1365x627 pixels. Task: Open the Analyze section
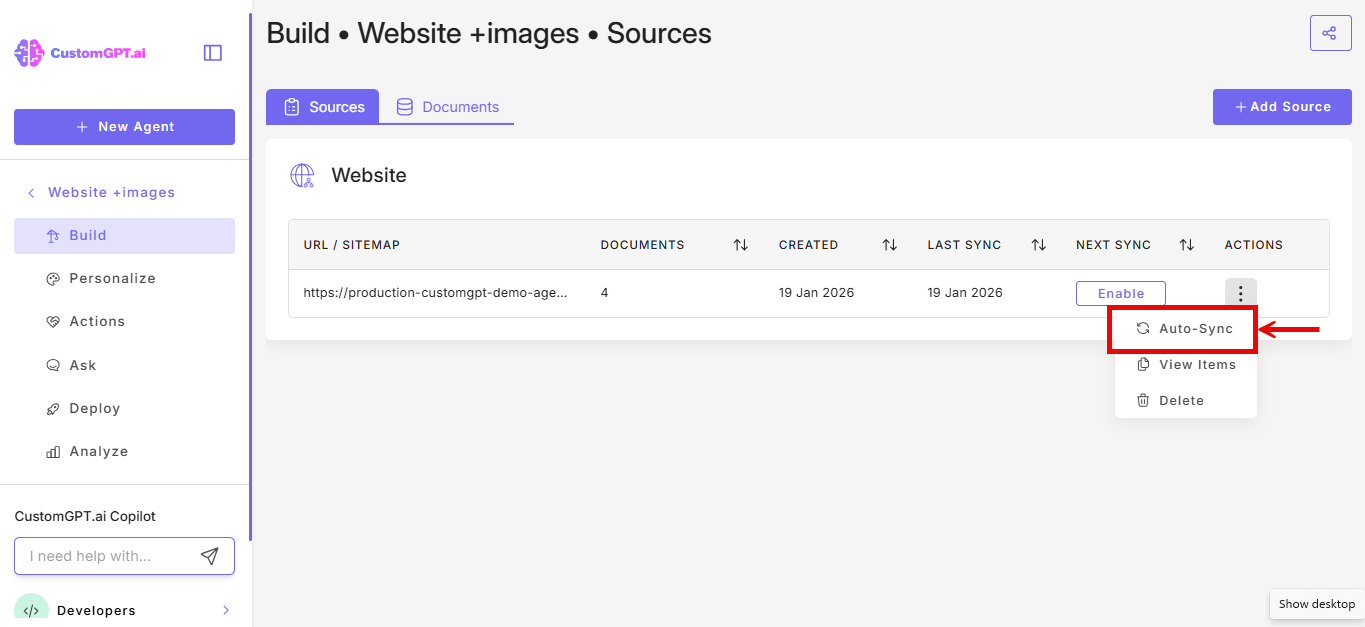124,452
